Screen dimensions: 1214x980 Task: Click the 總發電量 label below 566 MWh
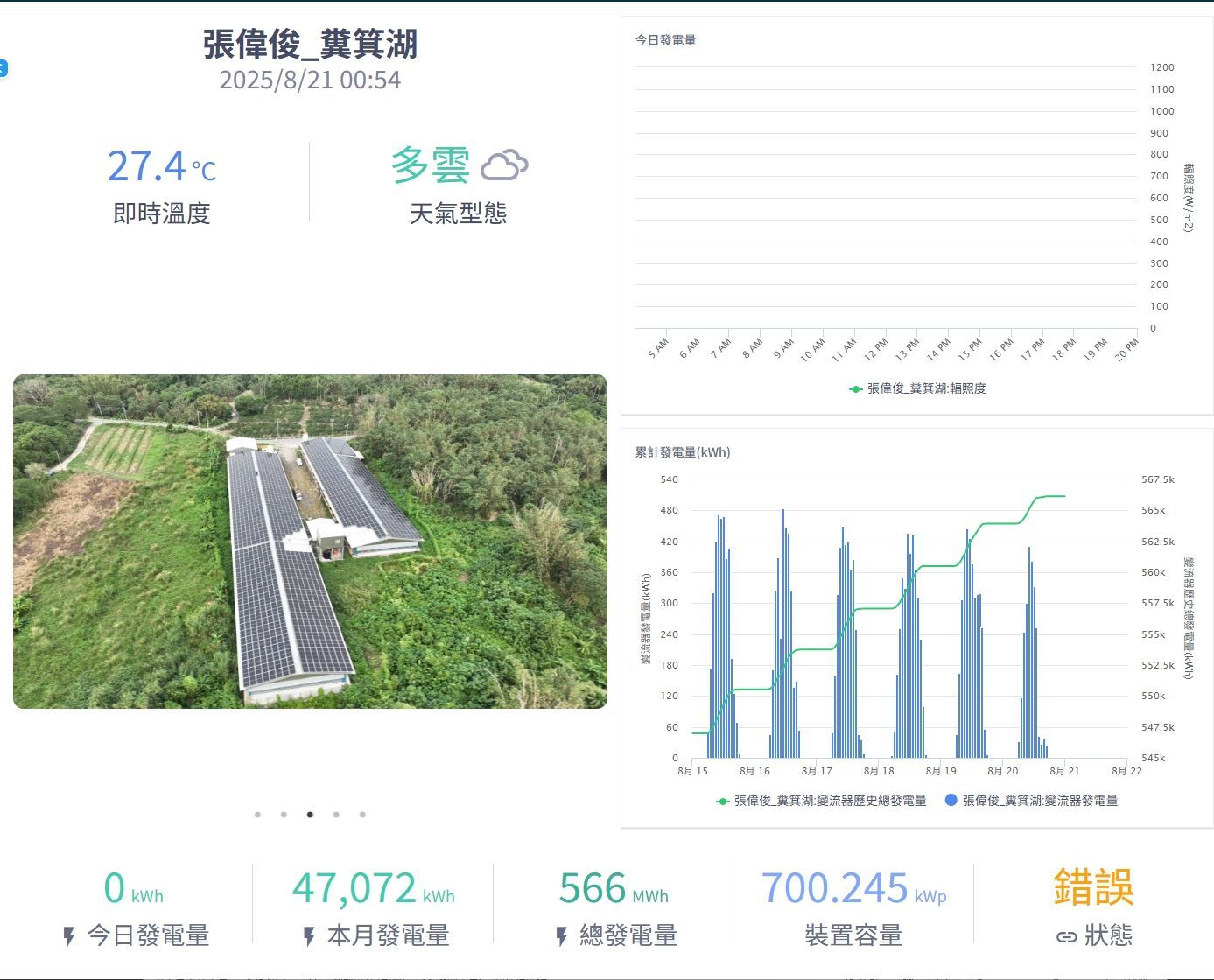pyautogui.click(x=629, y=936)
